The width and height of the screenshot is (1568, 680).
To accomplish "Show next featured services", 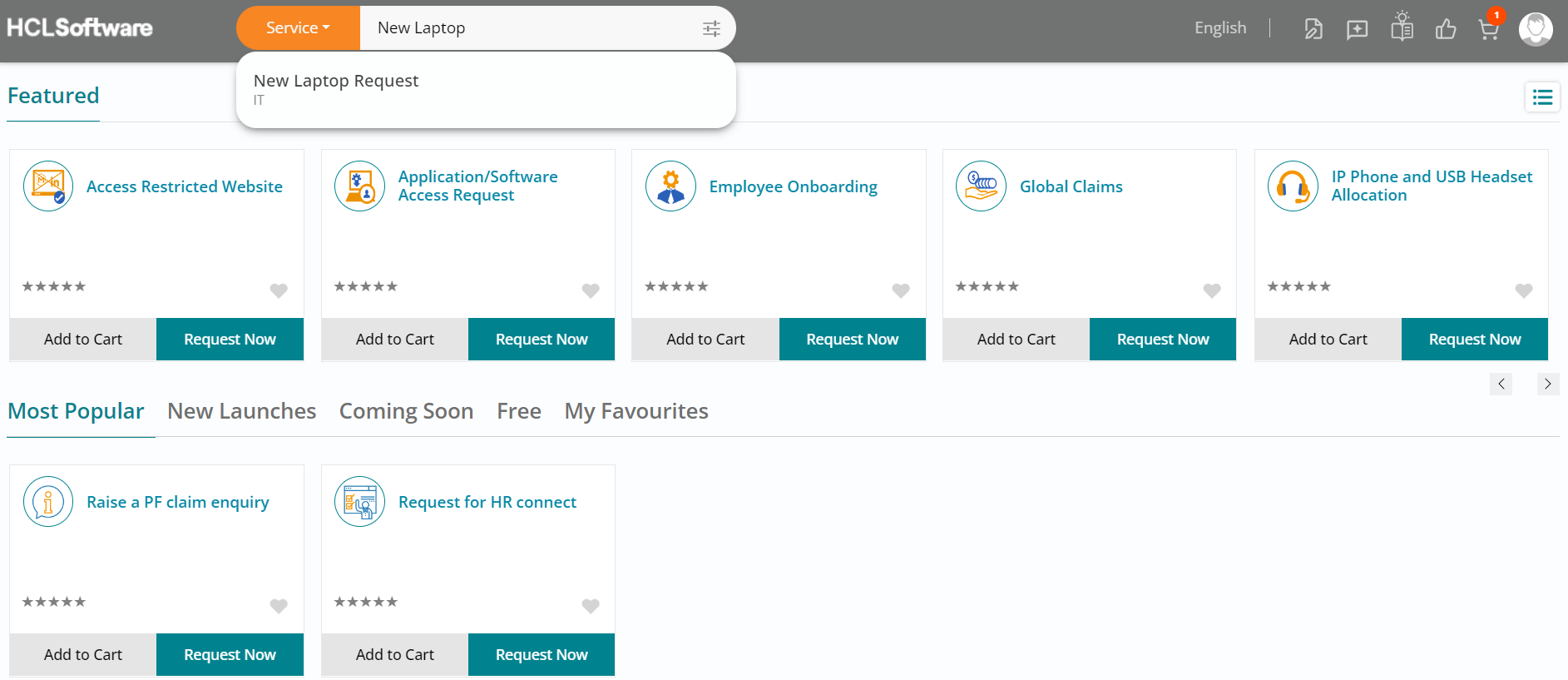I will click(1547, 384).
